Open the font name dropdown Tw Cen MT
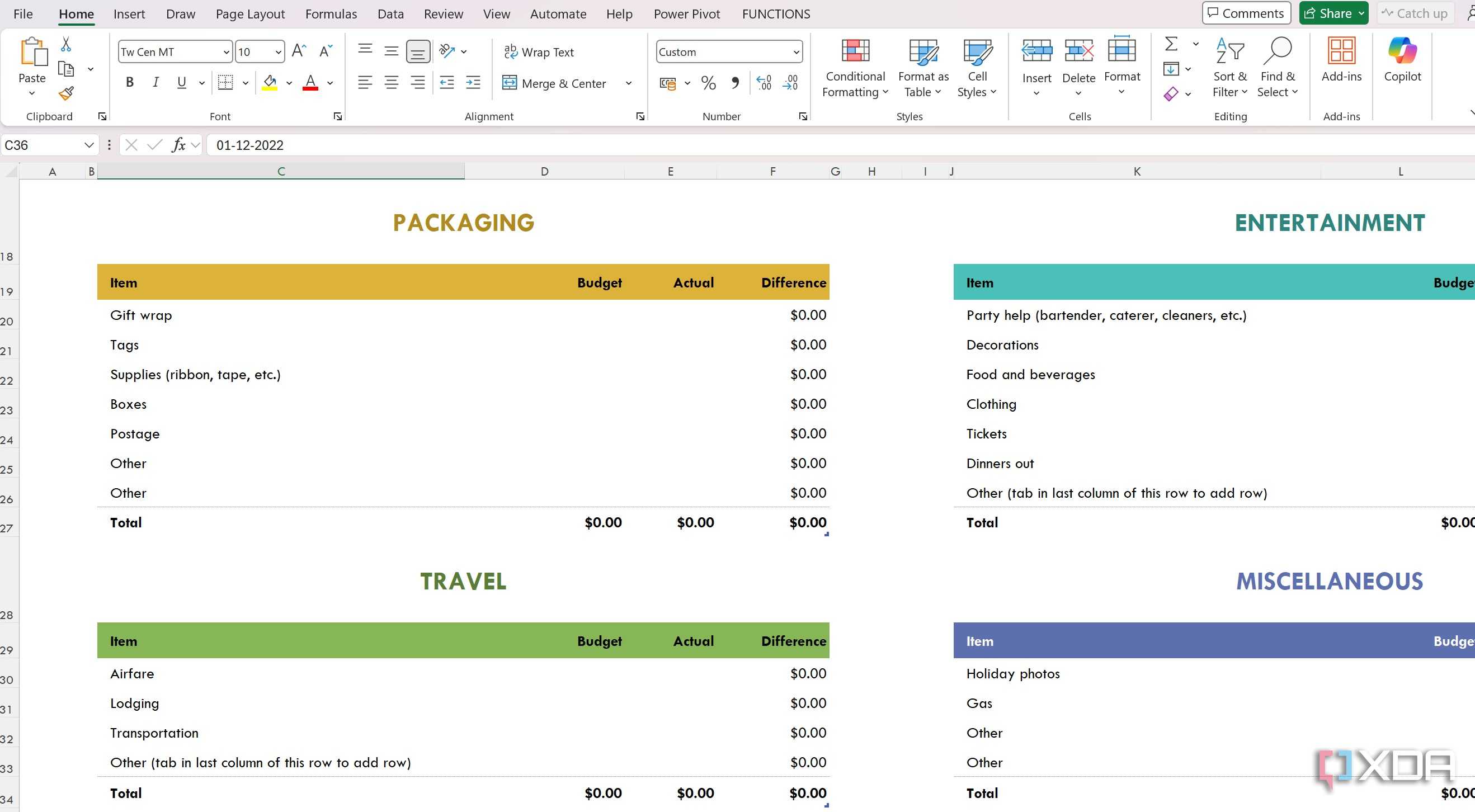Screen dimensions: 1475x812 point(226,52)
